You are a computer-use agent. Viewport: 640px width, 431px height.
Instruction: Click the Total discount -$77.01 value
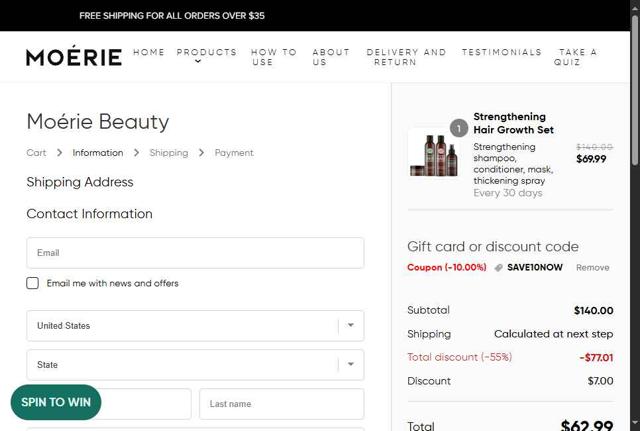(596, 358)
